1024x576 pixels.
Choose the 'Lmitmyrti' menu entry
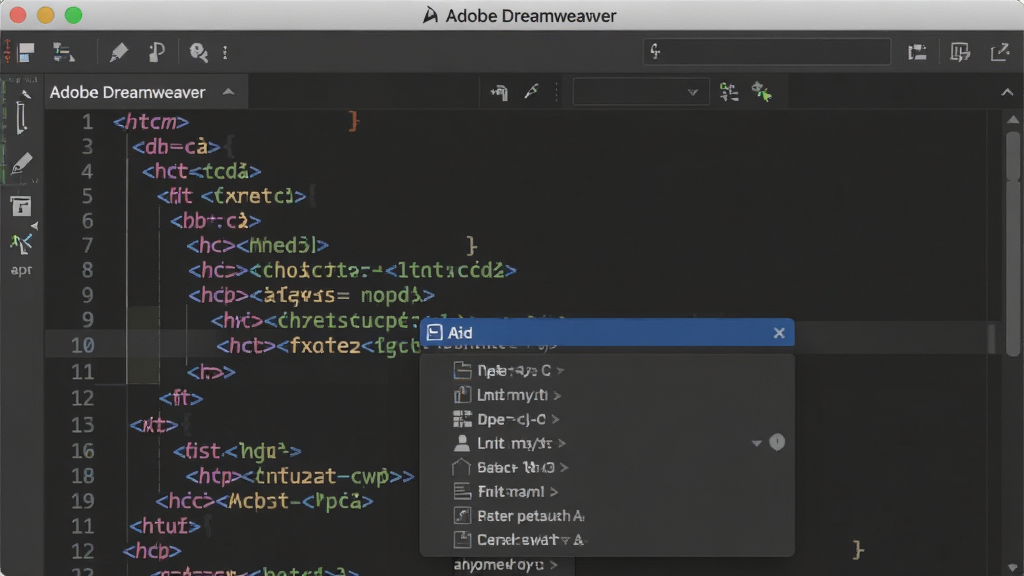tap(513, 395)
